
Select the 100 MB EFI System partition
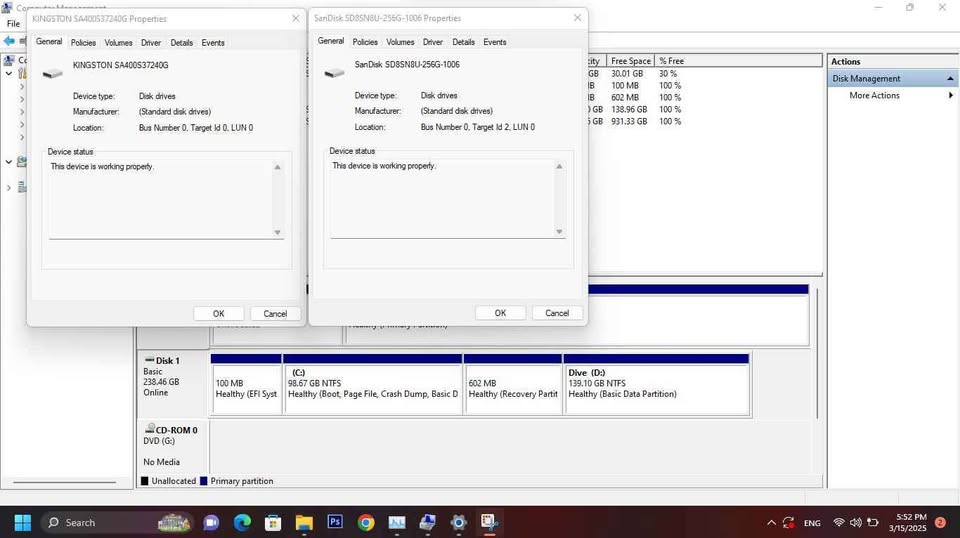tap(246, 384)
